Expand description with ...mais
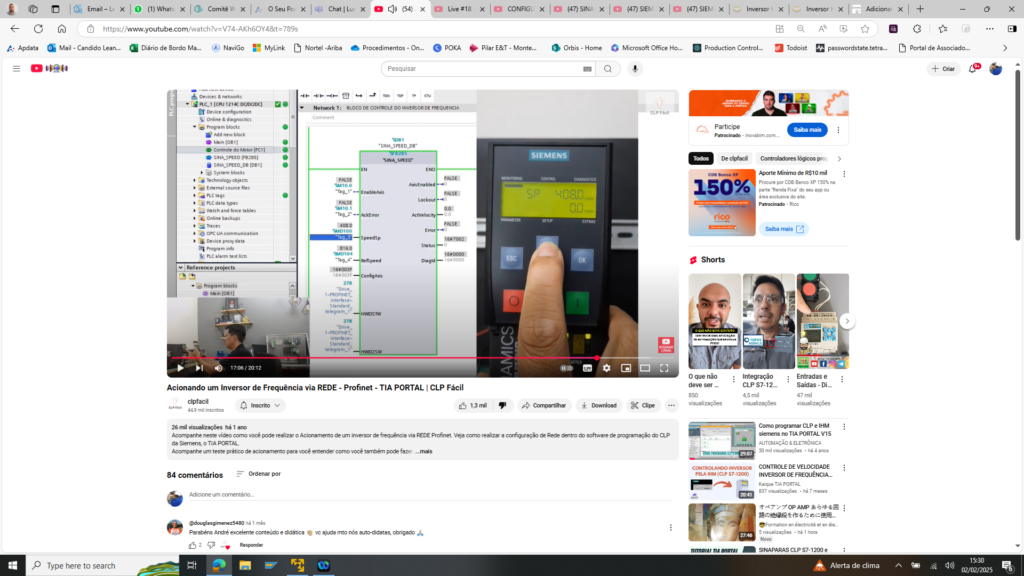This screenshot has width=1024, height=576. tap(424, 451)
